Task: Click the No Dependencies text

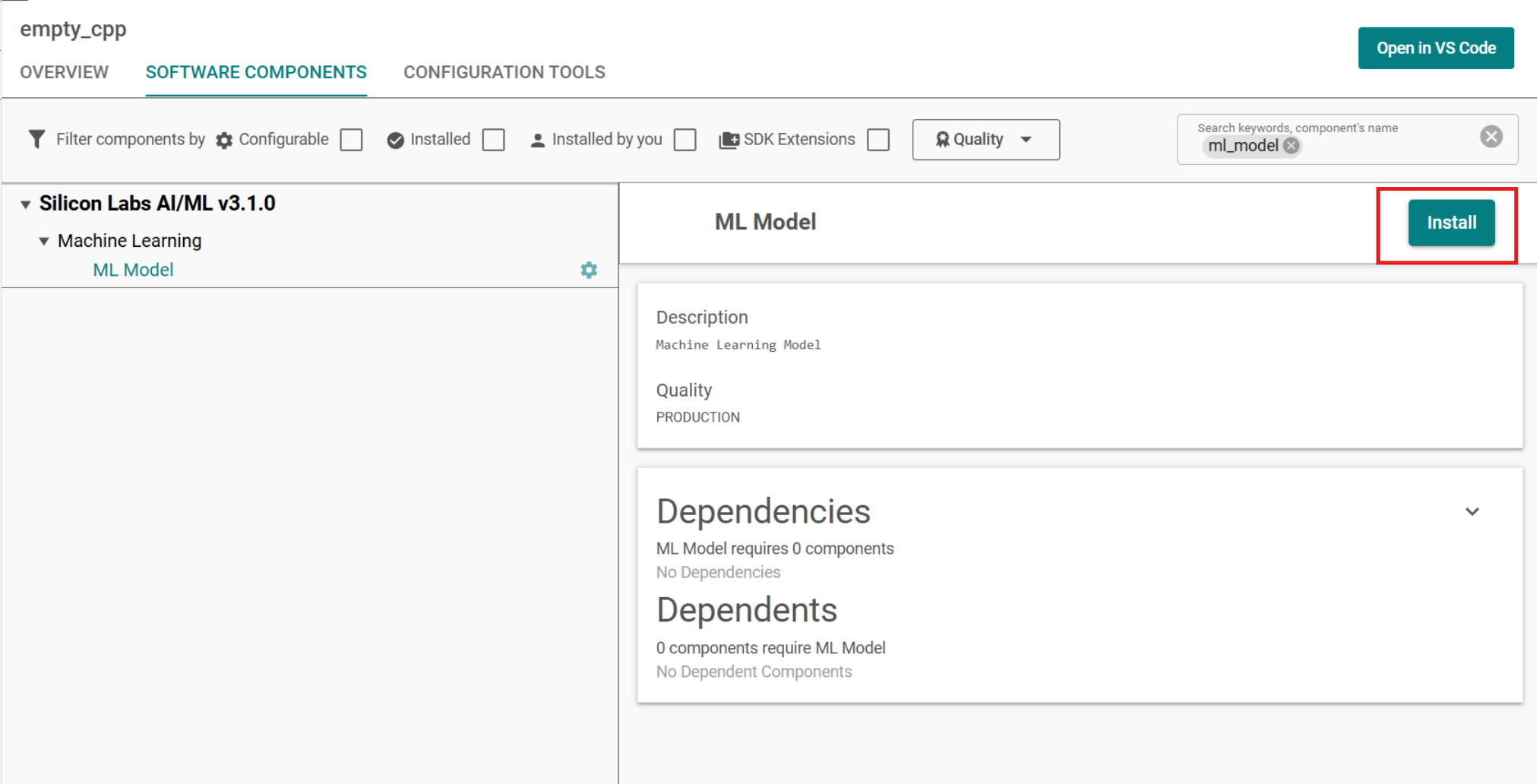Action: 718,572
